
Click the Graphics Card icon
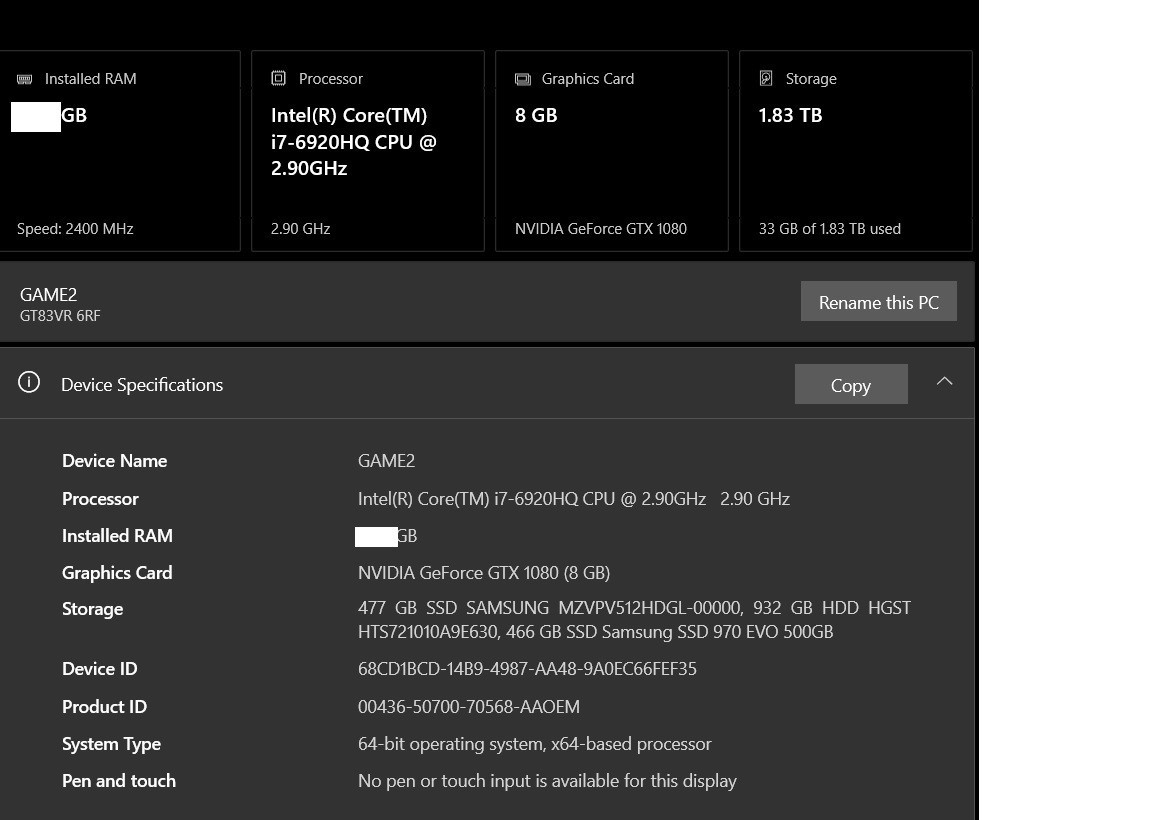pyautogui.click(x=522, y=79)
